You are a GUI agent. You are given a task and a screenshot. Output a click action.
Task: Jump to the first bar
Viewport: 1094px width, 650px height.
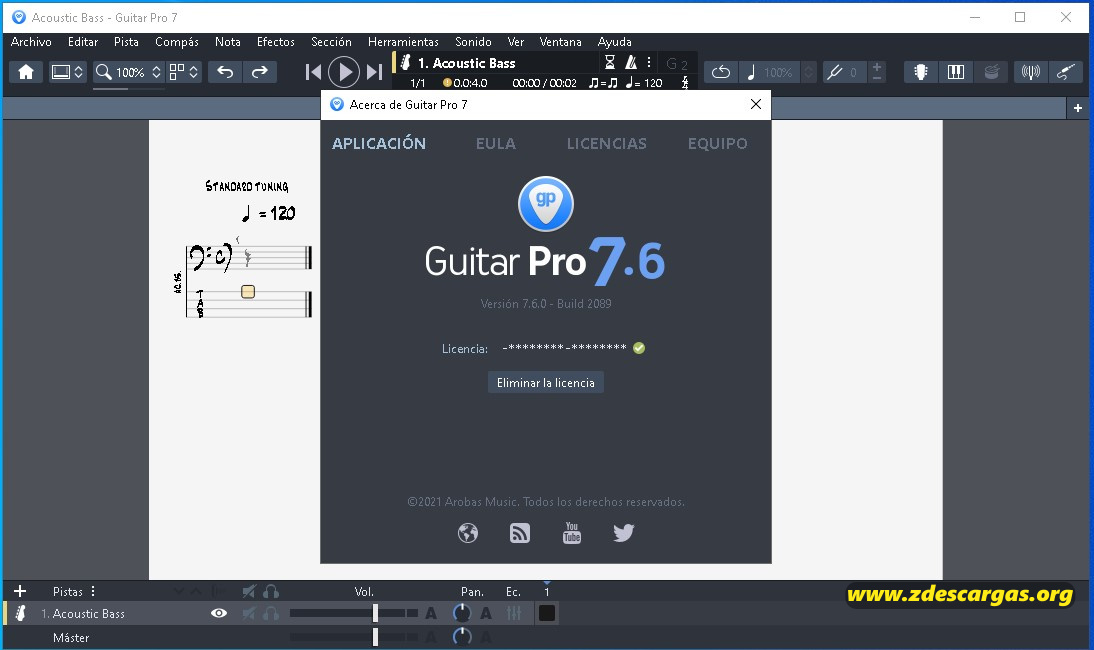pyautogui.click(x=313, y=72)
